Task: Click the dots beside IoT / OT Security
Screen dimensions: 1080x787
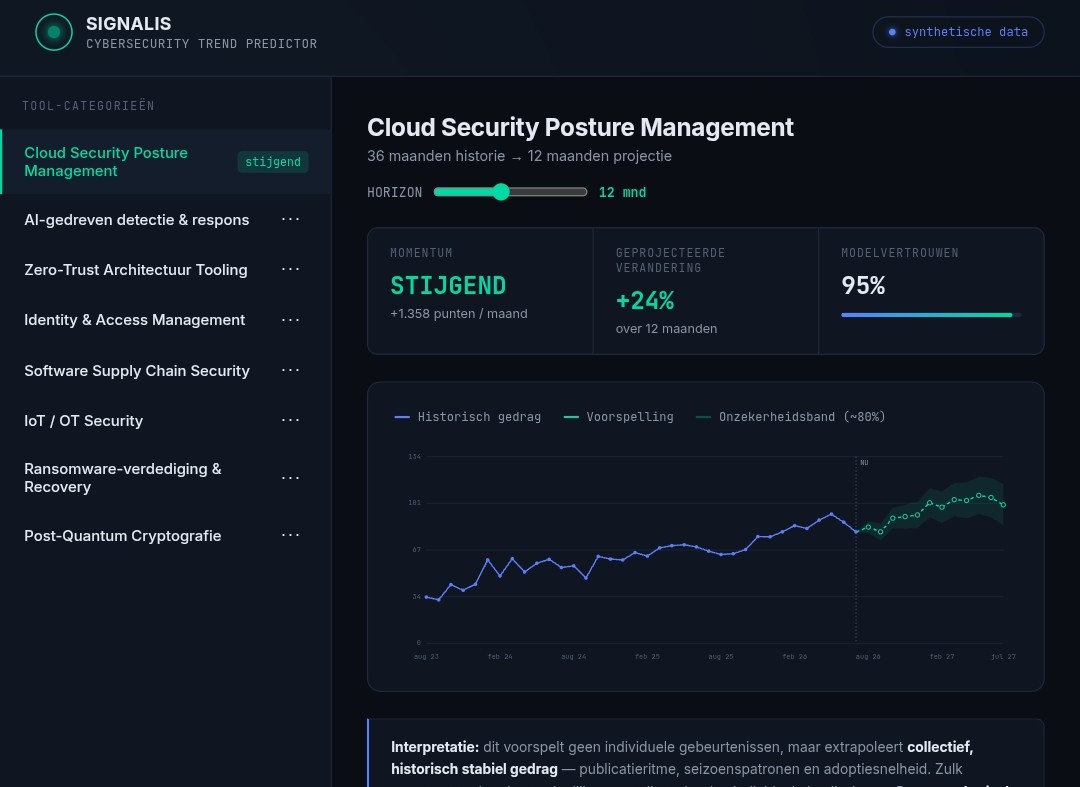Action: [291, 420]
